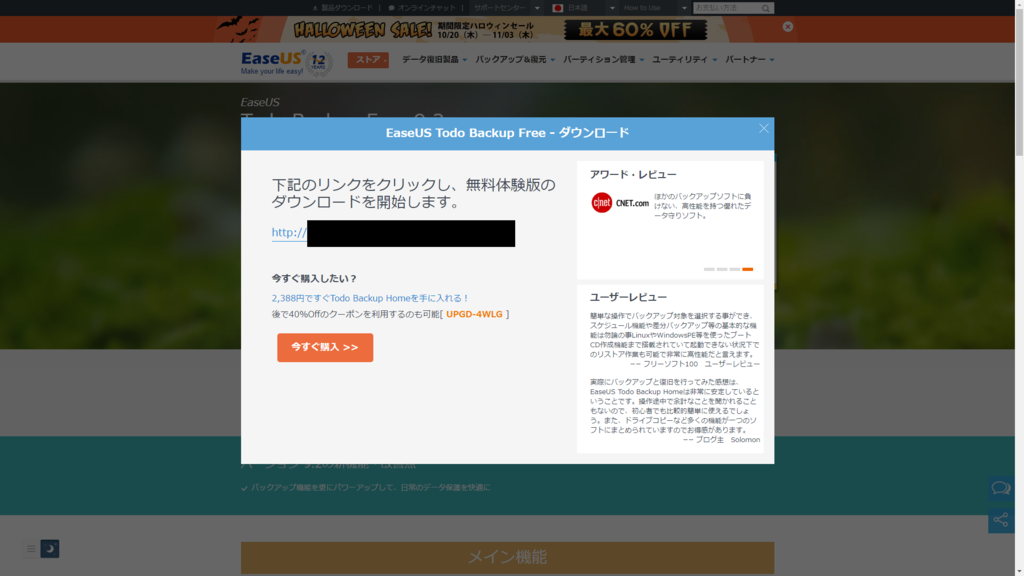Click the Japan flag icon in top bar
Image resolution: width=1024 pixels, height=576 pixels.
[x=558, y=7]
